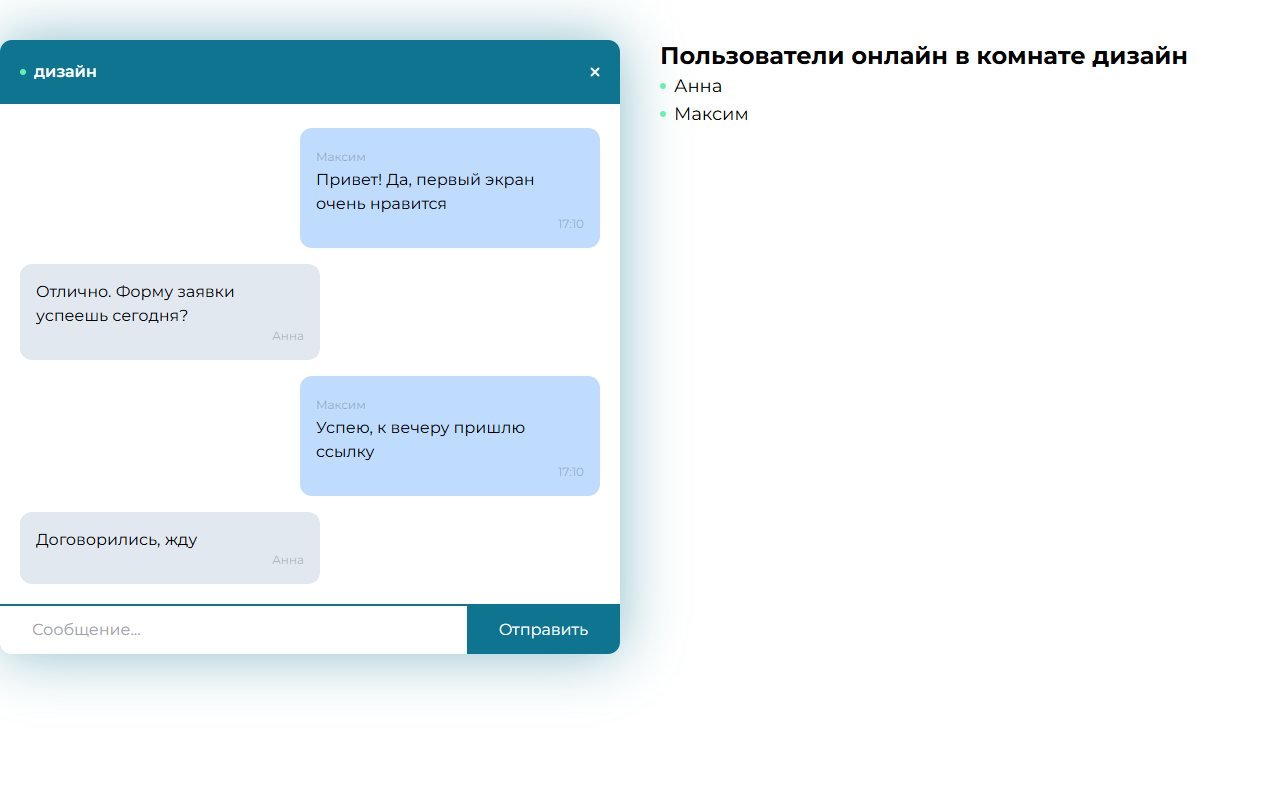This screenshot has height=800, width=1280.
Task: Click the green online dot next to Анна
Action: coord(663,86)
